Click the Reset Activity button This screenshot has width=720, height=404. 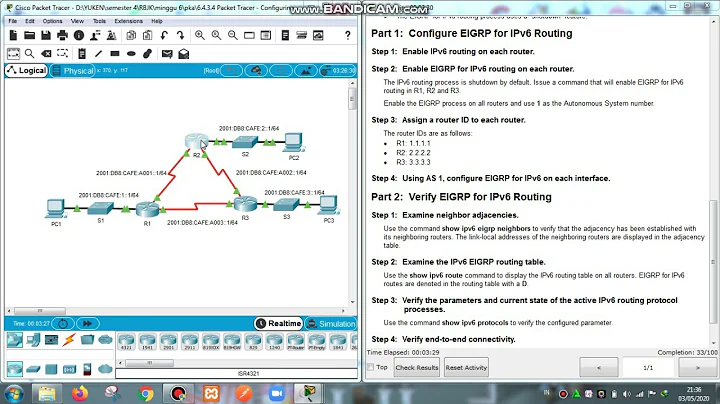[x=466, y=367]
